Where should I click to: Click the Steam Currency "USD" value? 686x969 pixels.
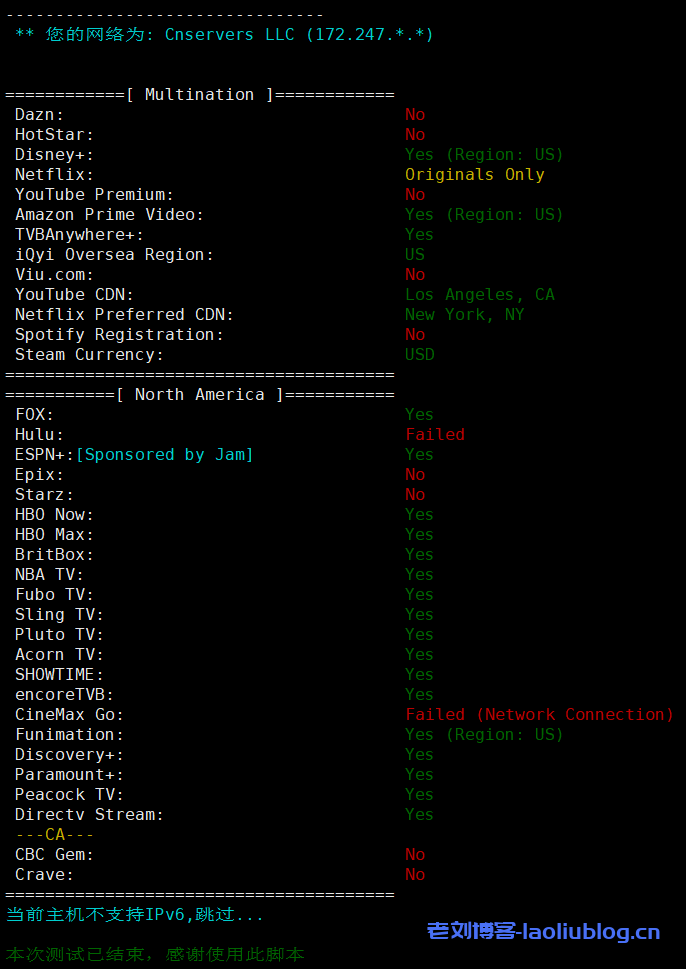coord(419,355)
